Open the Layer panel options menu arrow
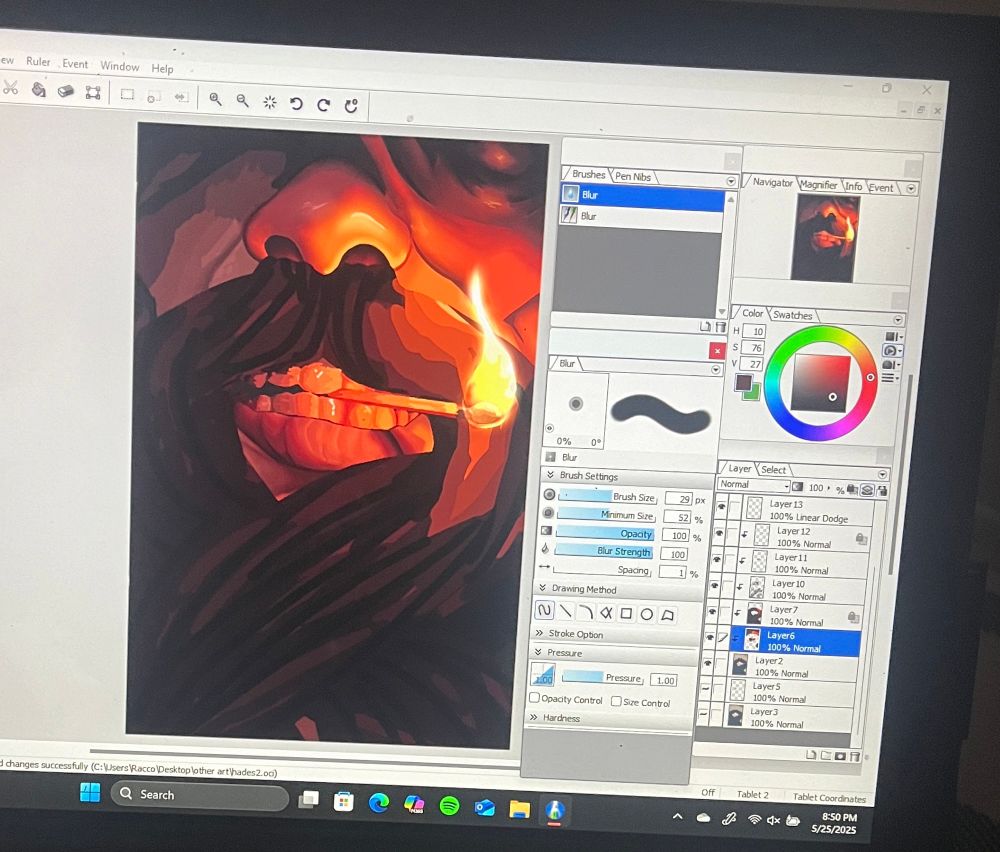 click(x=883, y=474)
